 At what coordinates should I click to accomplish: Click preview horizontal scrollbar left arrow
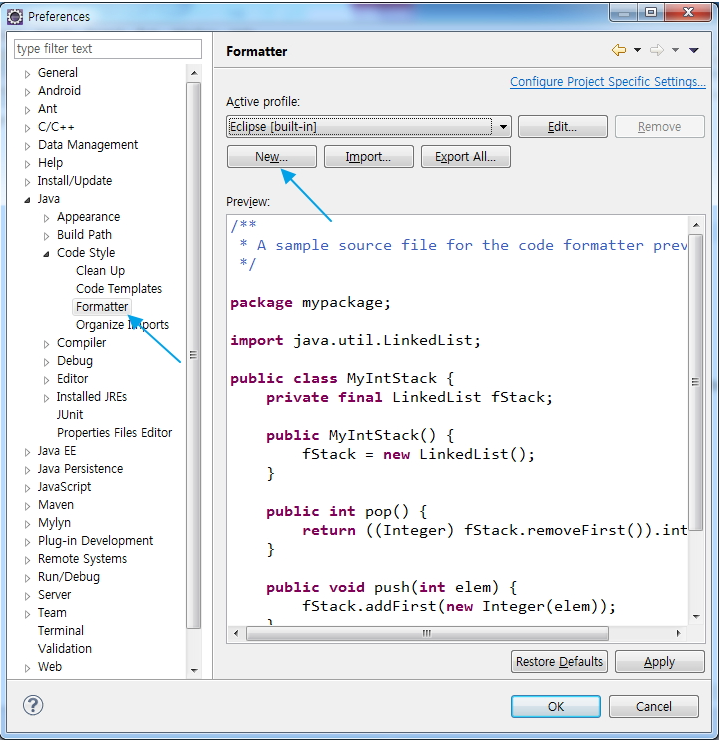tap(236, 633)
